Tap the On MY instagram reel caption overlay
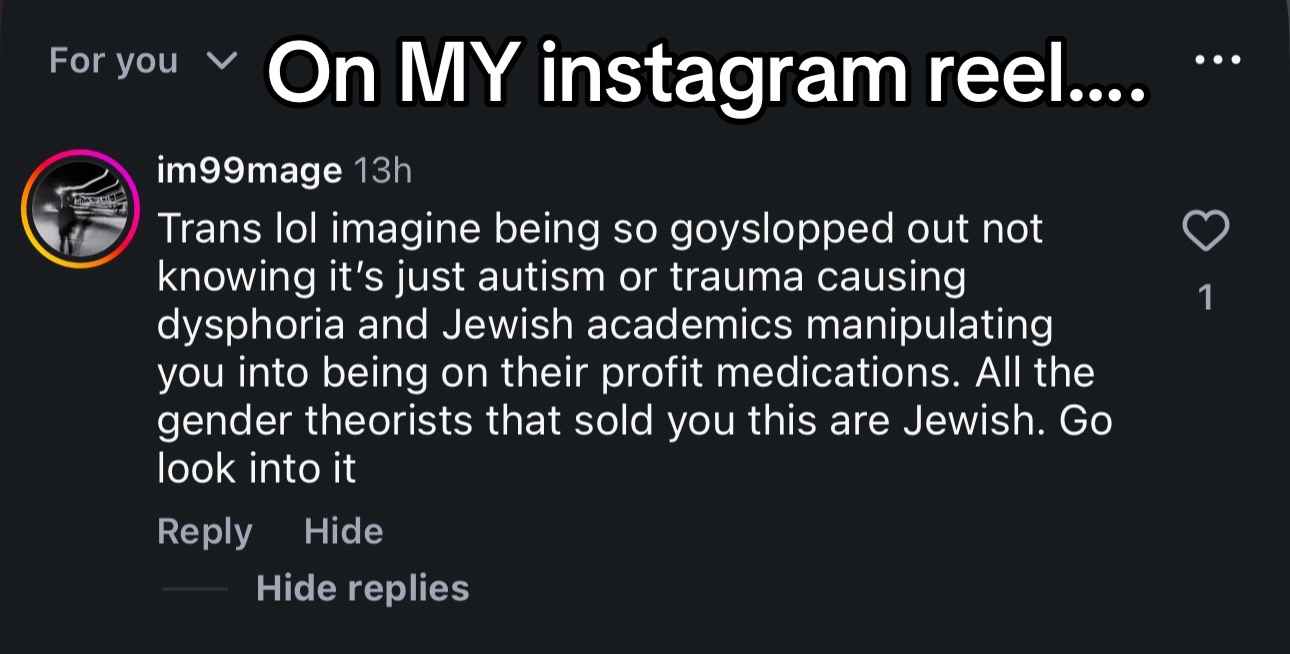Screen dimensions: 1290x654 708,75
